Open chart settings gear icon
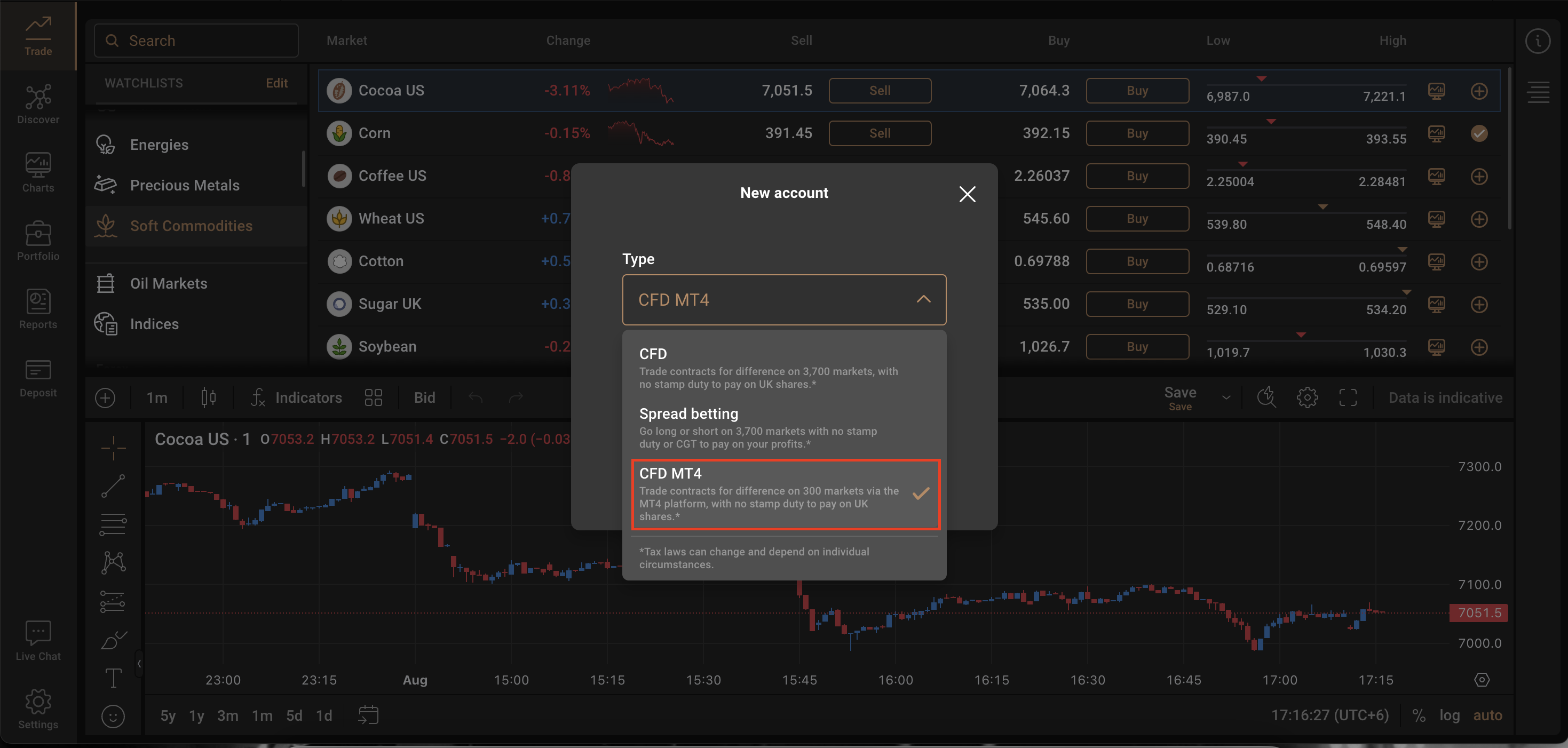1568x748 pixels. point(1307,397)
